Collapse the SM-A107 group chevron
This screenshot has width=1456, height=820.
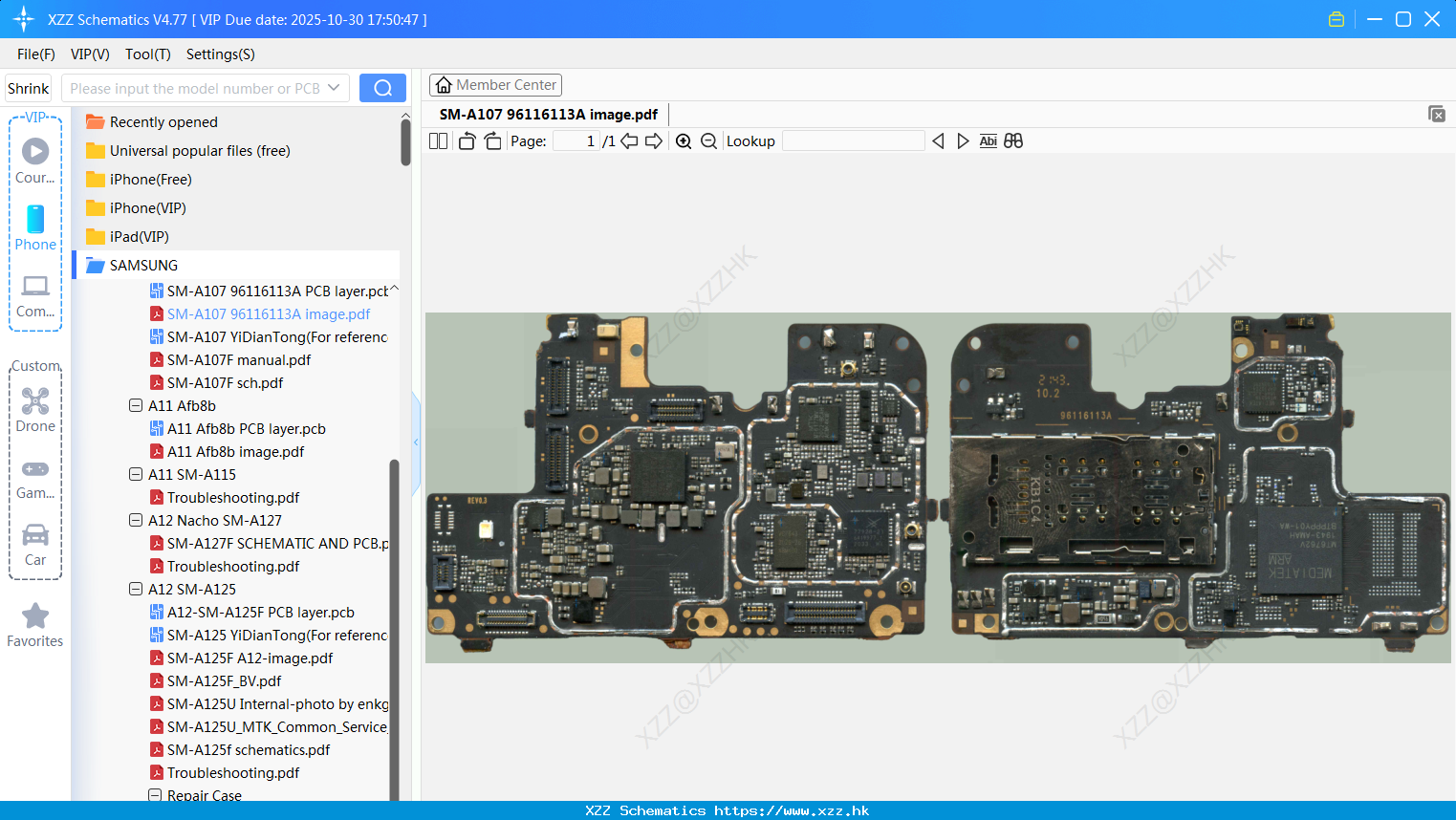394,288
